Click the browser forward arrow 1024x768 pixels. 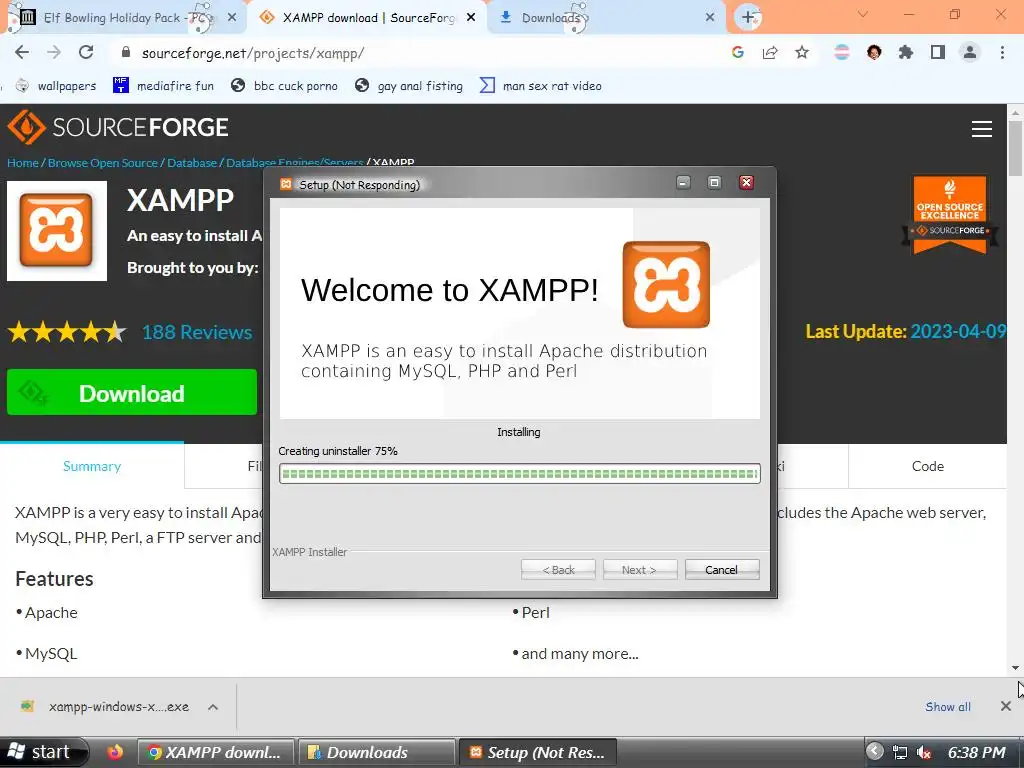[x=54, y=52]
